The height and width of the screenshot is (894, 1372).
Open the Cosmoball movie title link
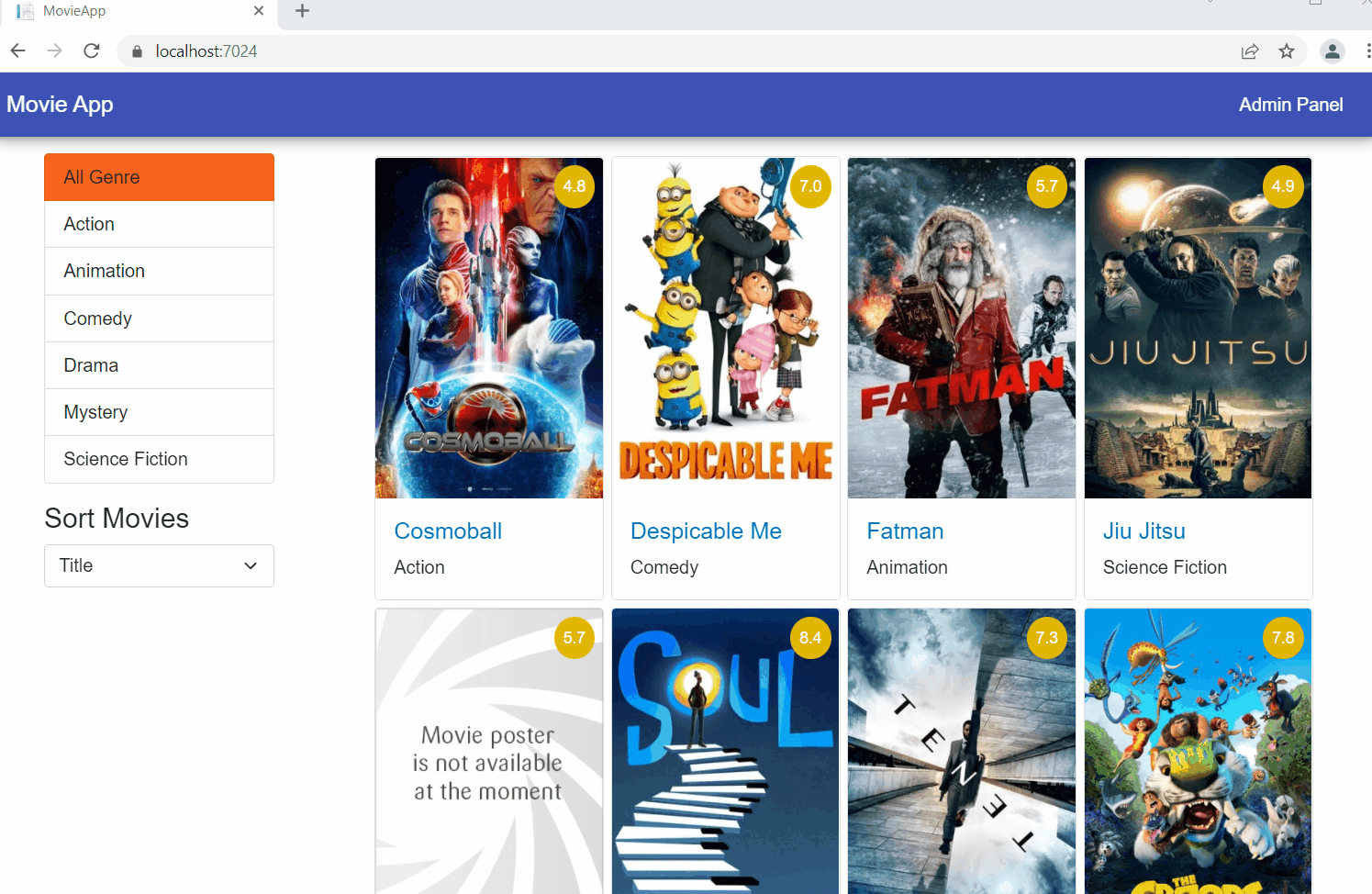pos(448,531)
